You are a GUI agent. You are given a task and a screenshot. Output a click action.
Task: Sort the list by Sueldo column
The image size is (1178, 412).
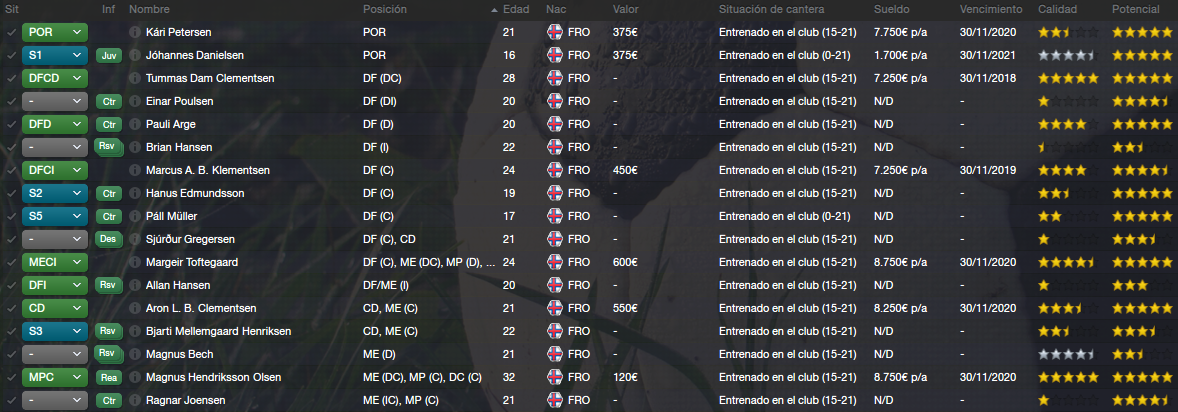[x=892, y=10]
